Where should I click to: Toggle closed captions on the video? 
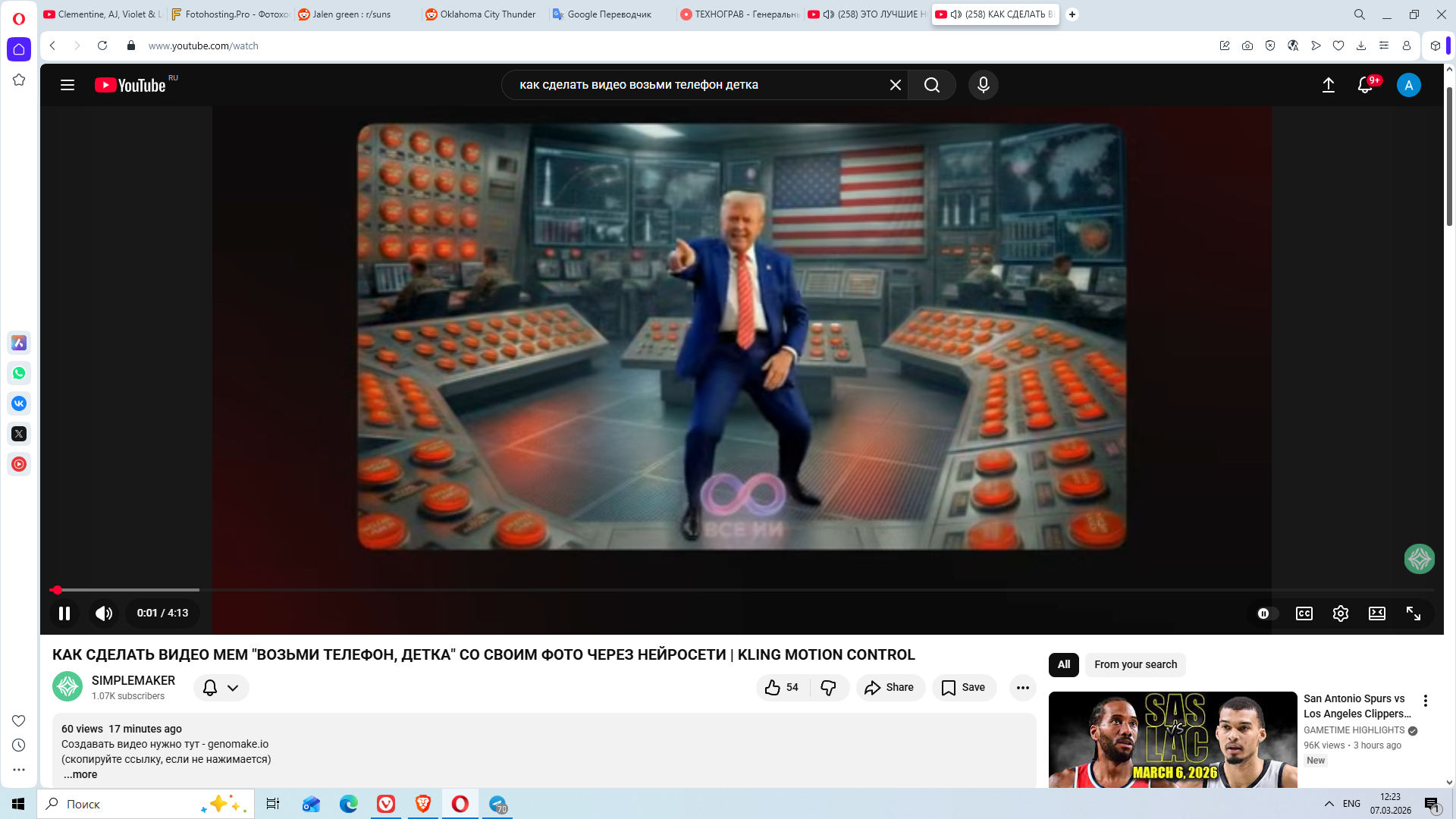(1304, 613)
